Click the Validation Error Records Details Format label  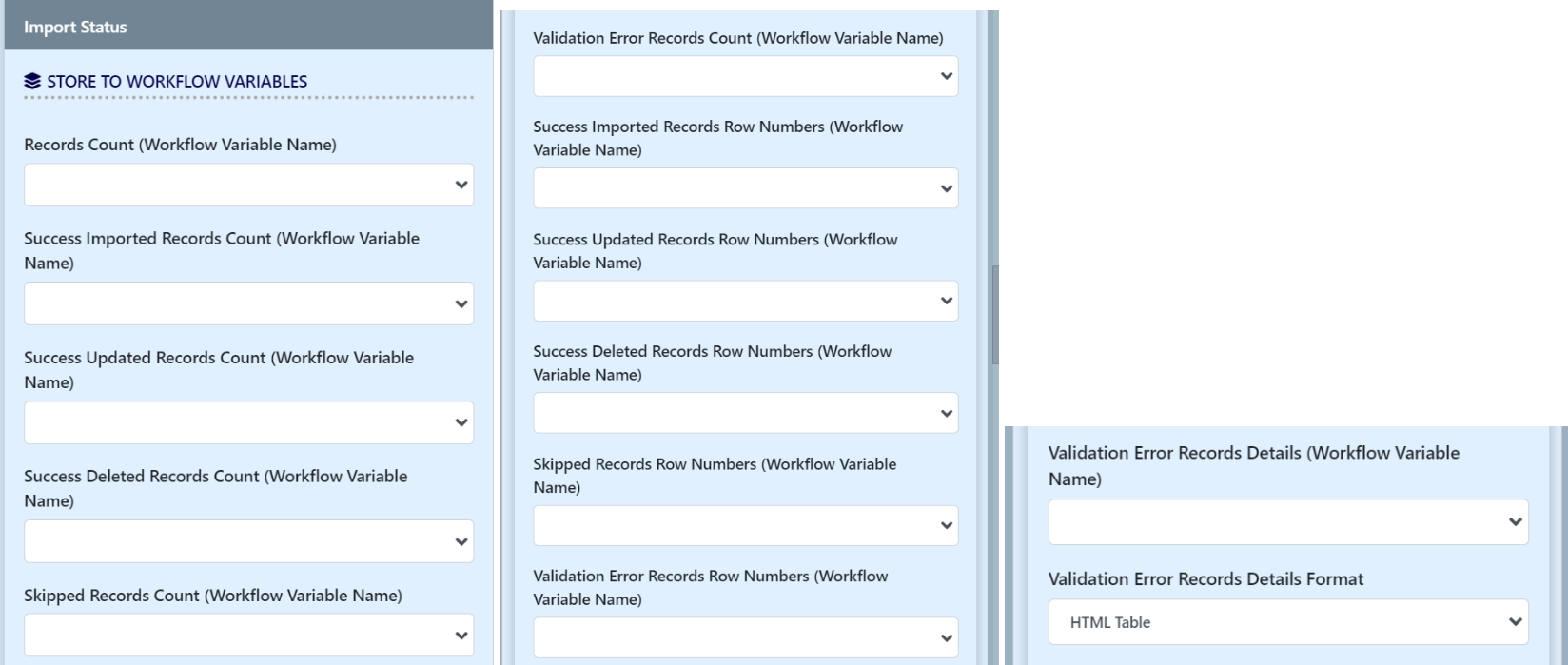[1205, 578]
